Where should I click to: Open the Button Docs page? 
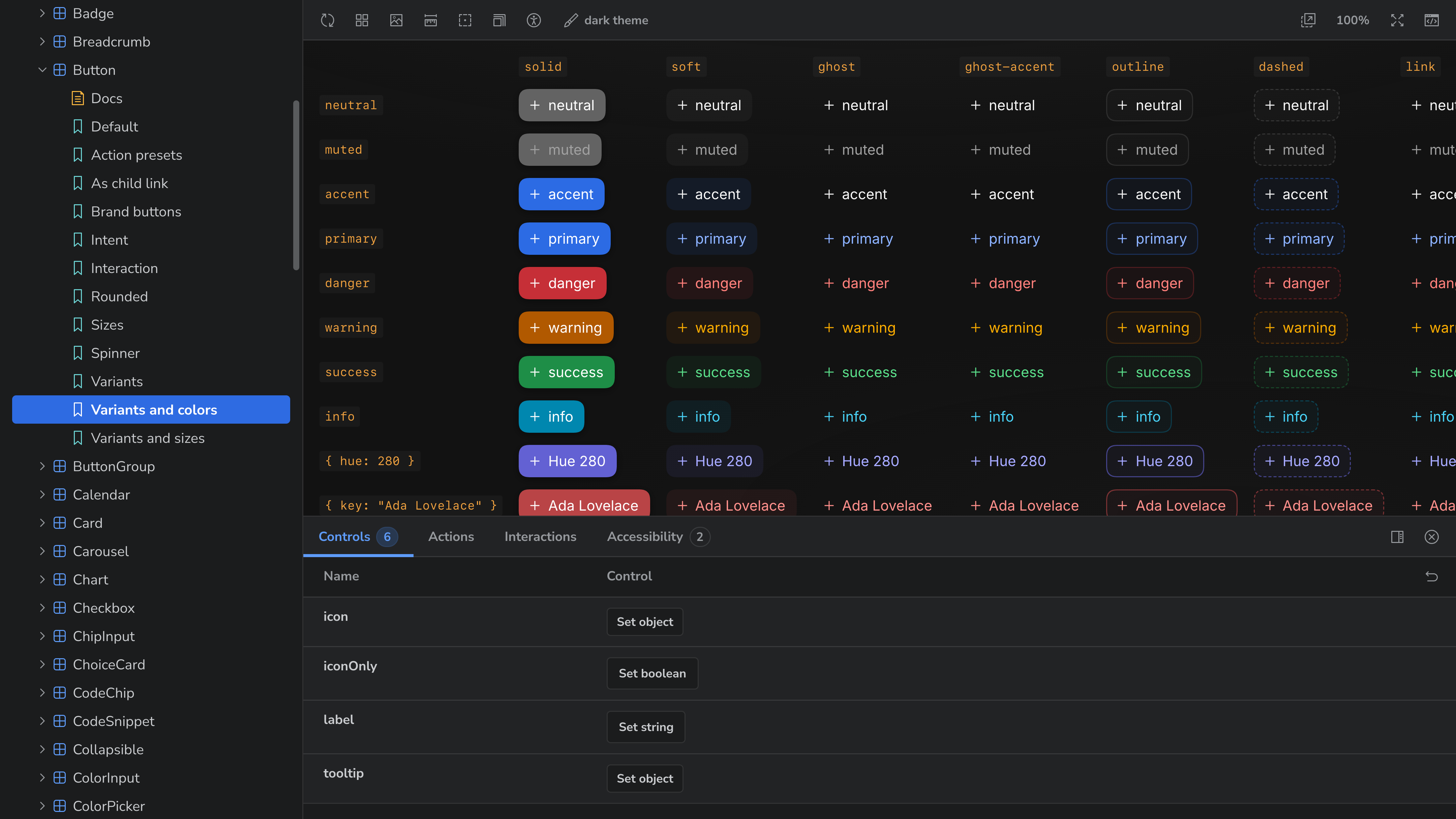coord(151,98)
